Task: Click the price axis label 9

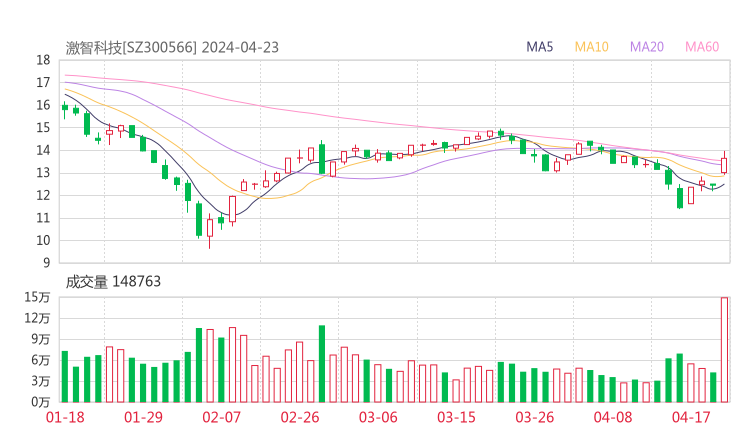Action: tap(47, 263)
